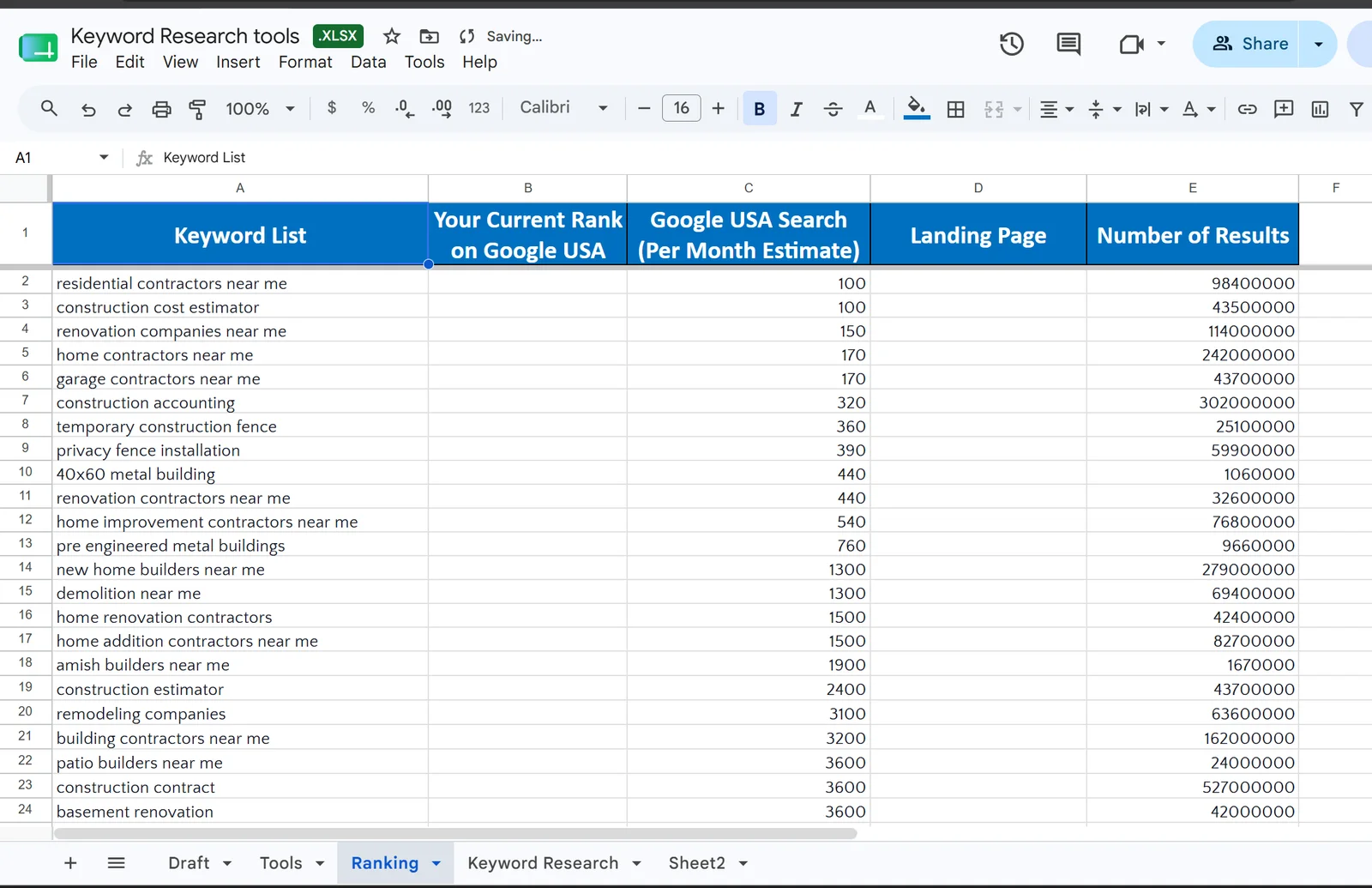Open more number formats 123 menu
Viewport: 1372px width, 888px height.
(x=479, y=108)
